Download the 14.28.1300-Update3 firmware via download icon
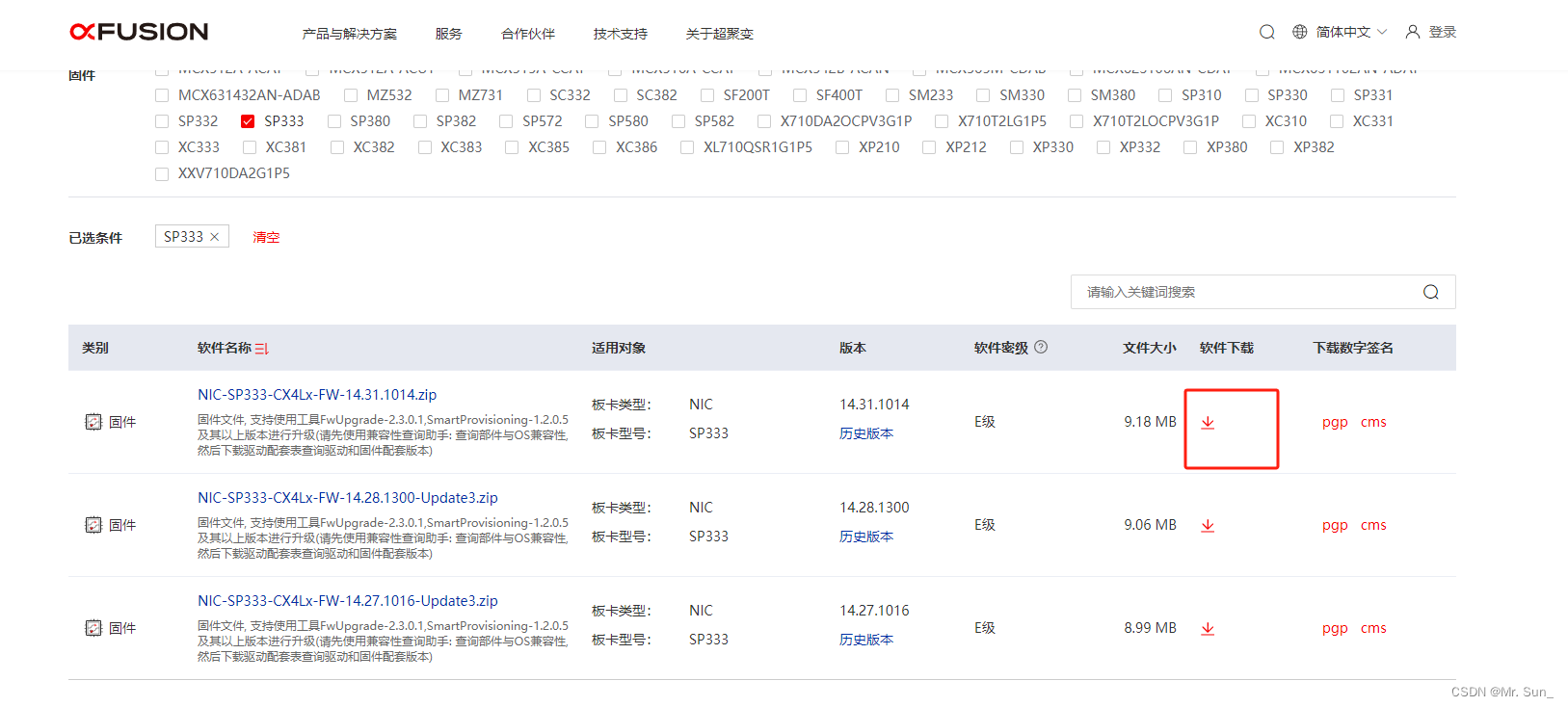 click(x=1208, y=525)
